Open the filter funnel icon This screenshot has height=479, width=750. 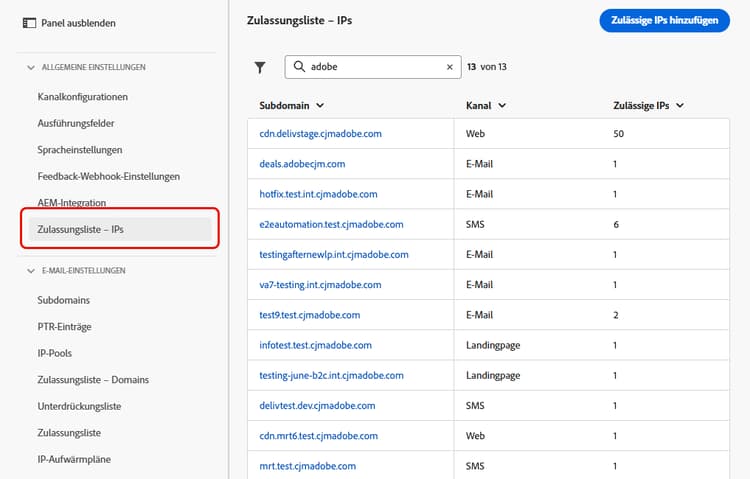[260, 67]
